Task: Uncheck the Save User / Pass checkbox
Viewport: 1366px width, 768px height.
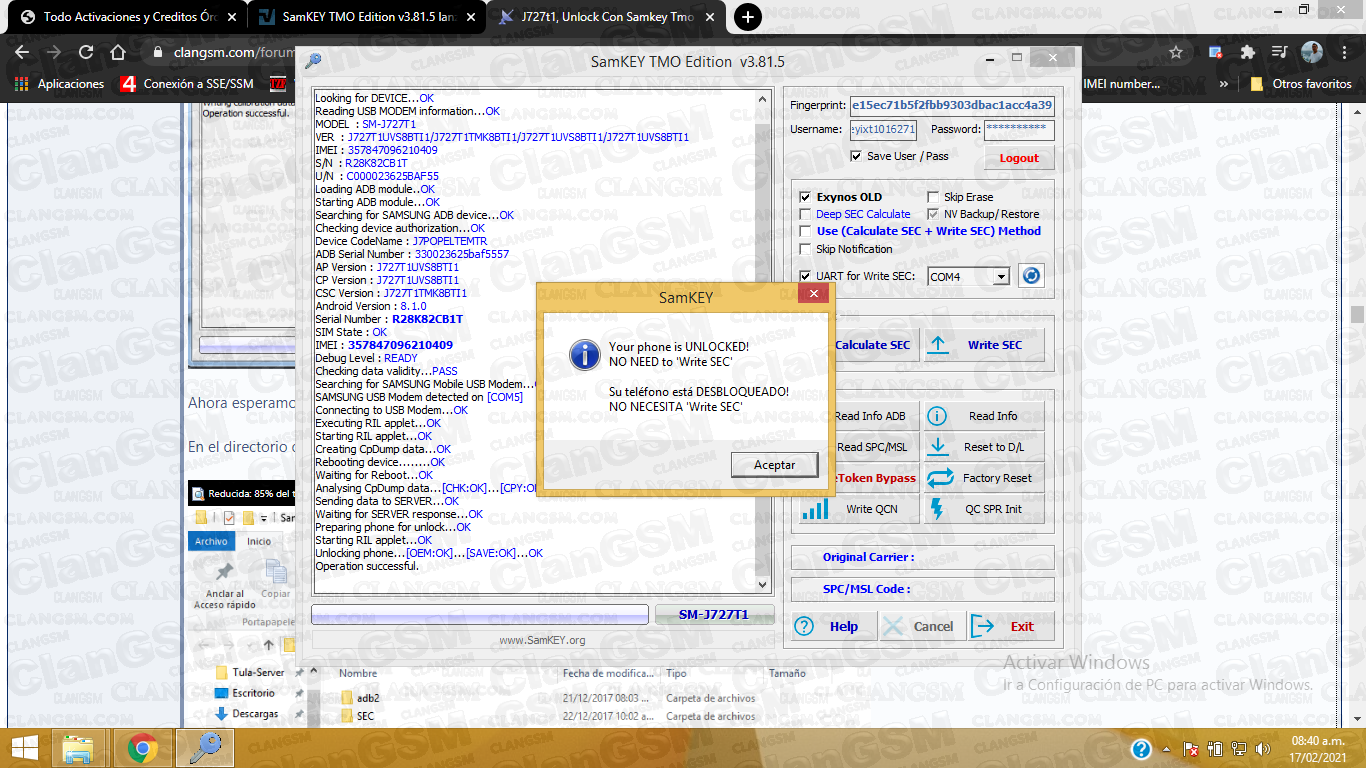Action: click(x=855, y=156)
